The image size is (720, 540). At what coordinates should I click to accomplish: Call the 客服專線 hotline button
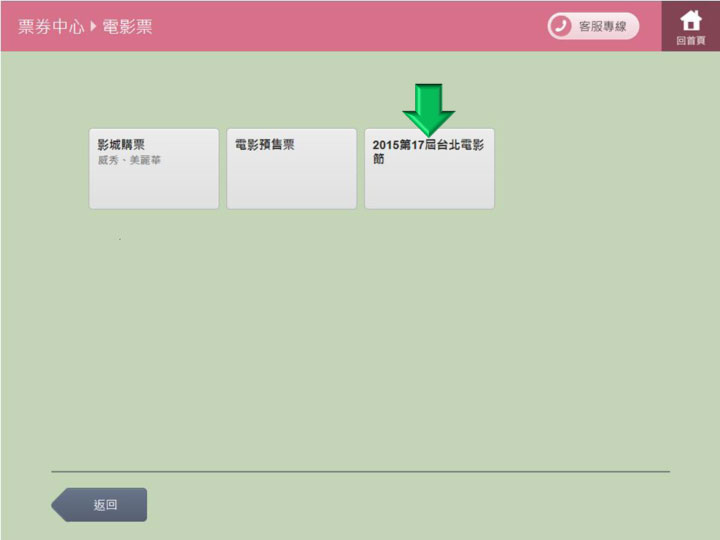[x=592, y=26]
